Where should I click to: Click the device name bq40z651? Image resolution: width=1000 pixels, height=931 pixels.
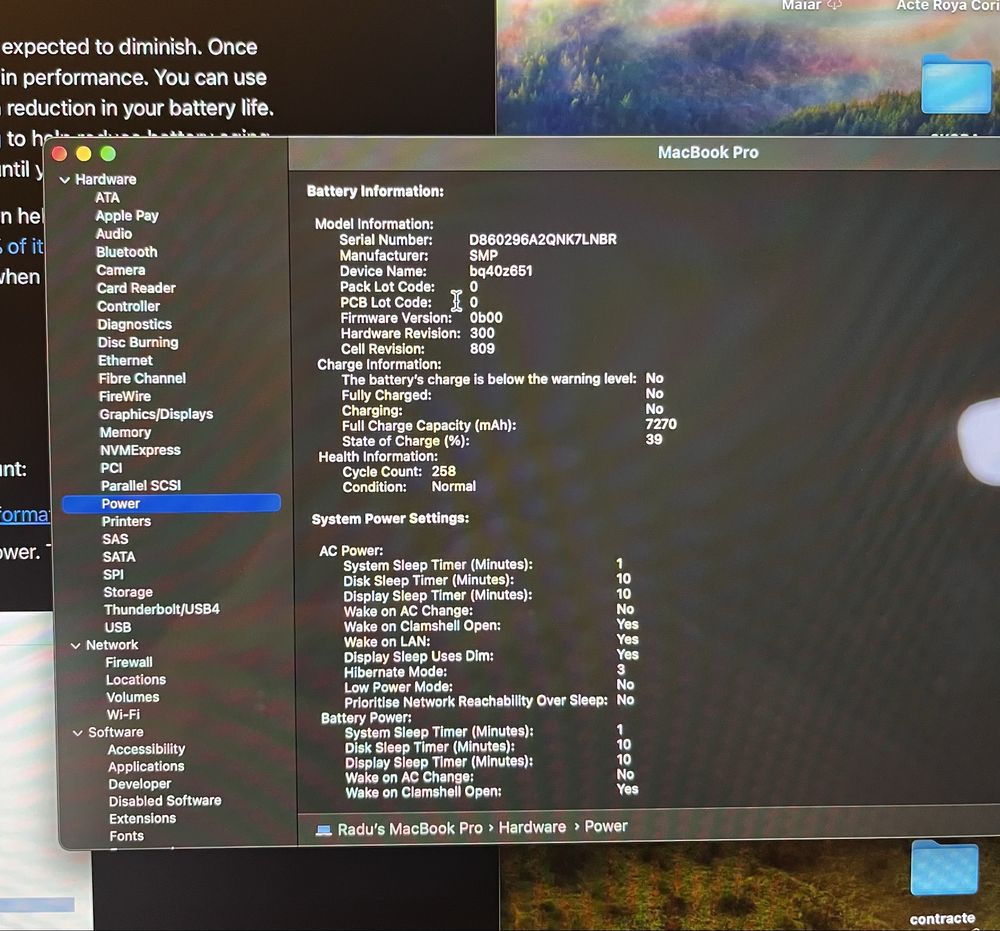tap(501, 271)
